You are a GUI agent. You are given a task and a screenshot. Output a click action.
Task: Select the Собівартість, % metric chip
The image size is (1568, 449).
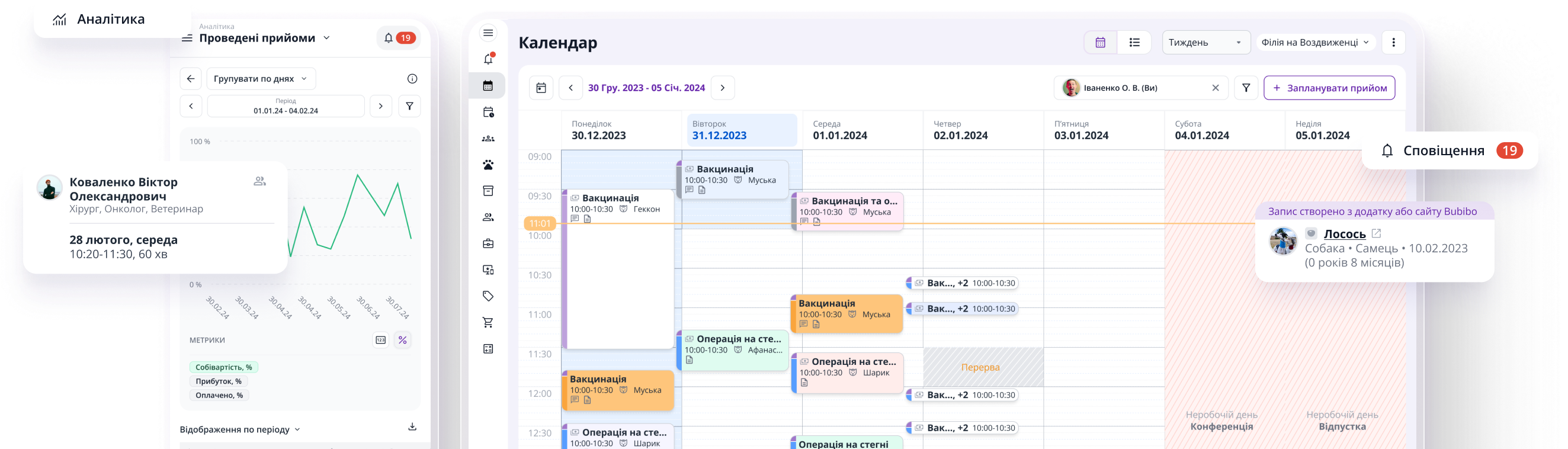pyautogui.click(x=223, y=367)
